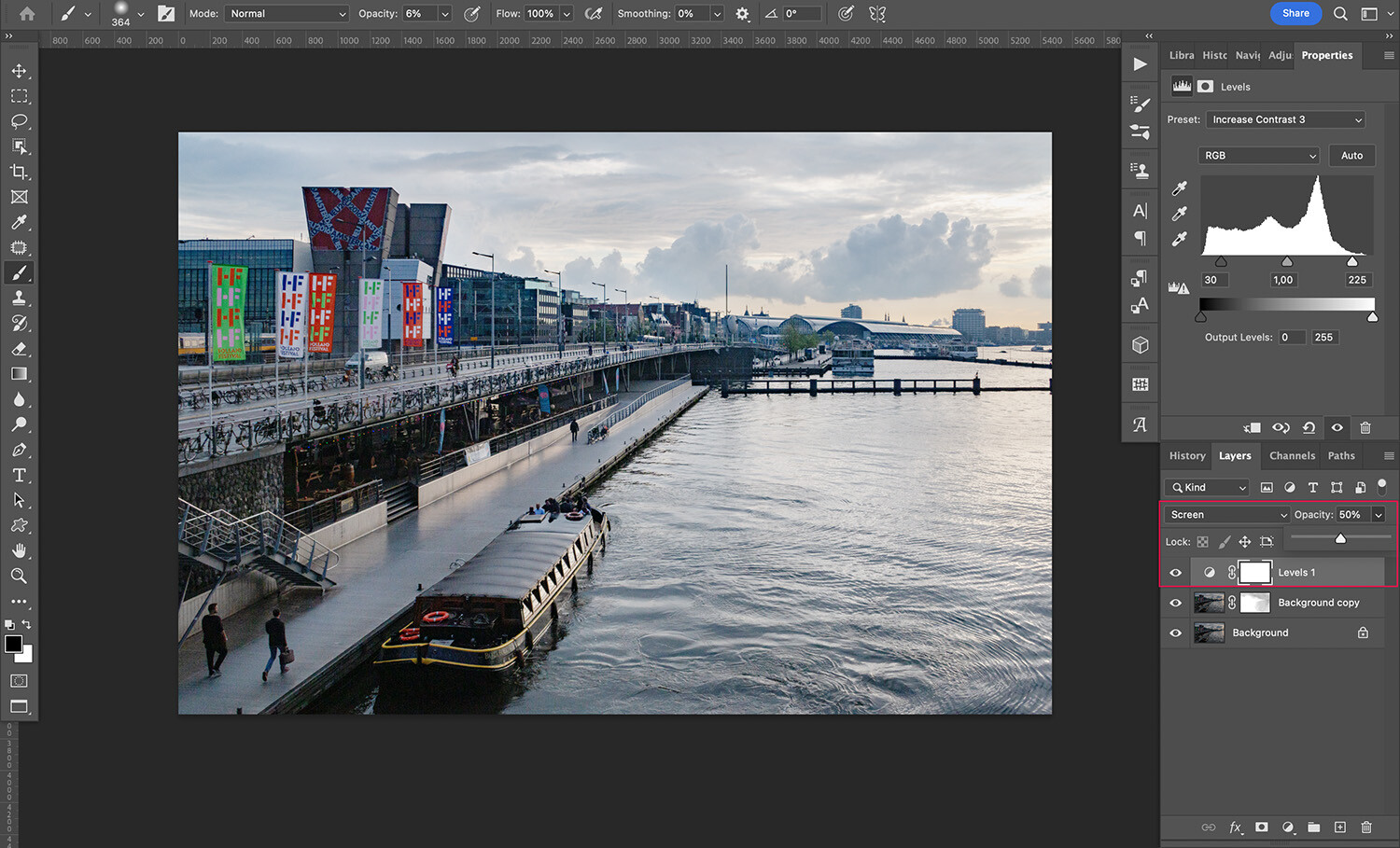Toggle visibility of the Levels 1 layer
Image resolution: width=1400 pixels, height=848 pixels.
click(x=1175, y=572)
